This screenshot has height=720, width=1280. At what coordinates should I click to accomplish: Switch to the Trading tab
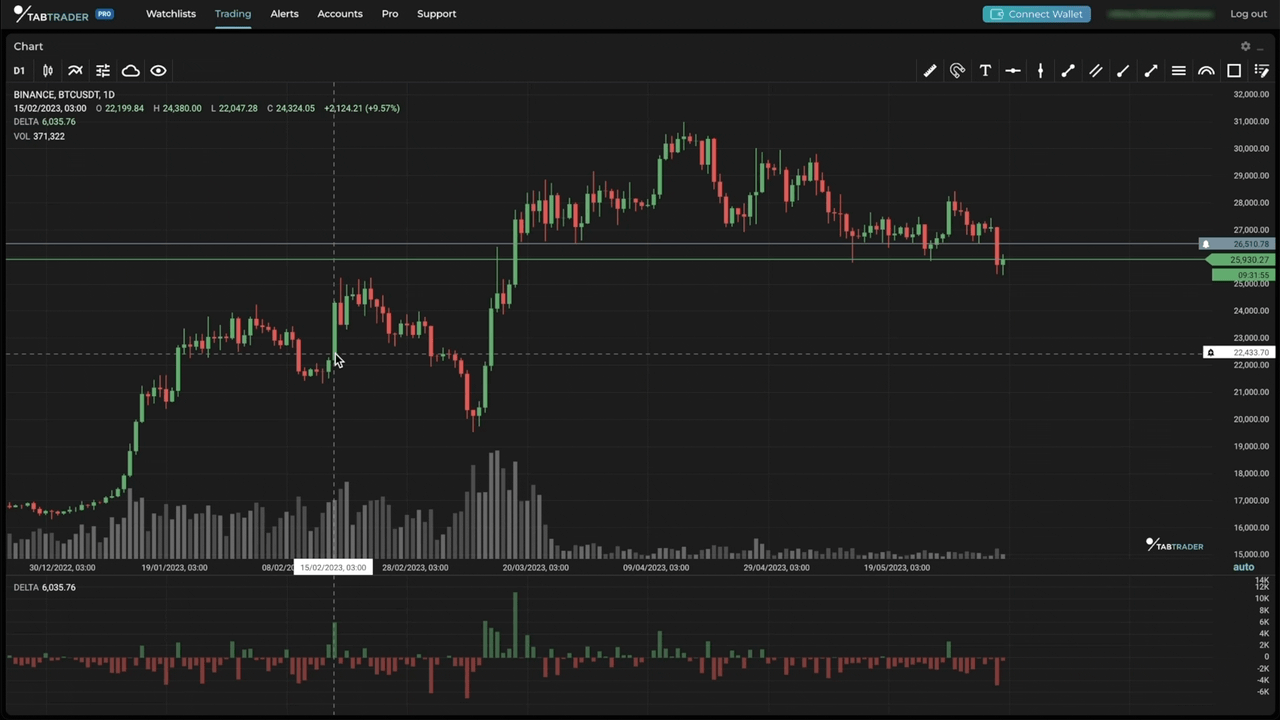232,13
